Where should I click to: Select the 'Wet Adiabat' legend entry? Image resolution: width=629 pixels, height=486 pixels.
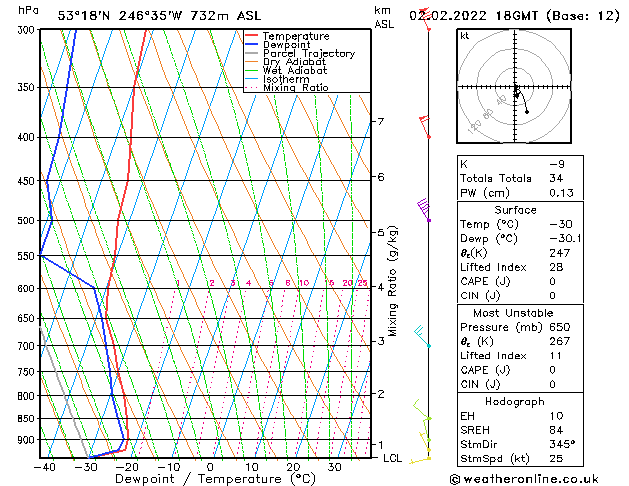295,71
